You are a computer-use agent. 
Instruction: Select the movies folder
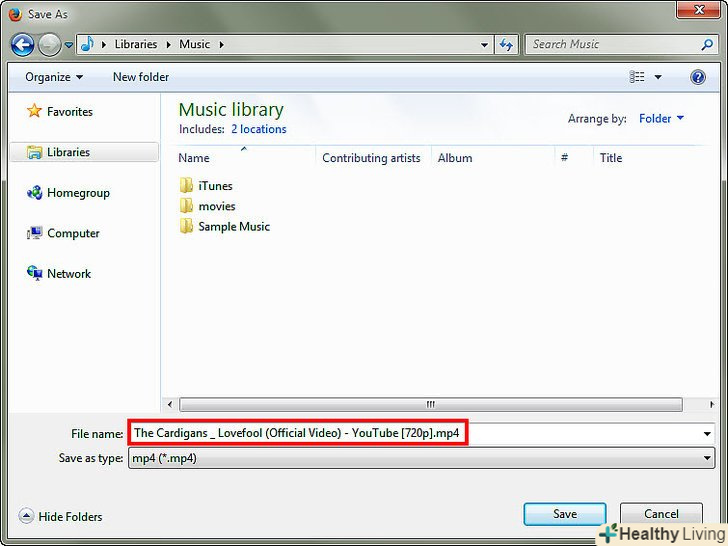(x=217, y=206)
